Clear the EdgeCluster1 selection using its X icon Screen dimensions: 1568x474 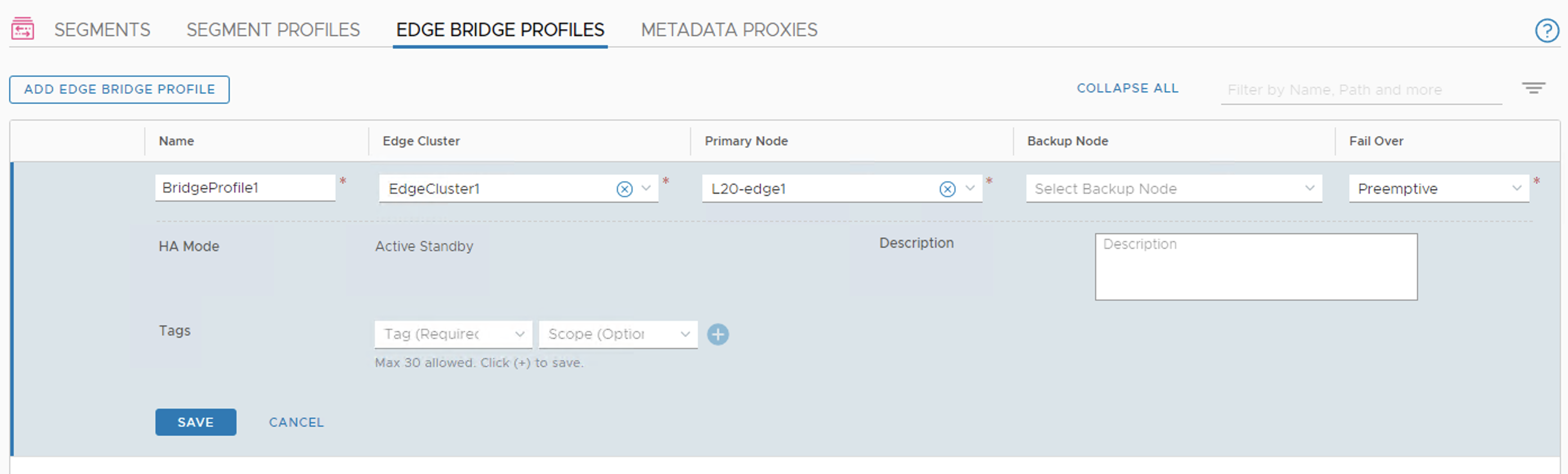point(625,189)
